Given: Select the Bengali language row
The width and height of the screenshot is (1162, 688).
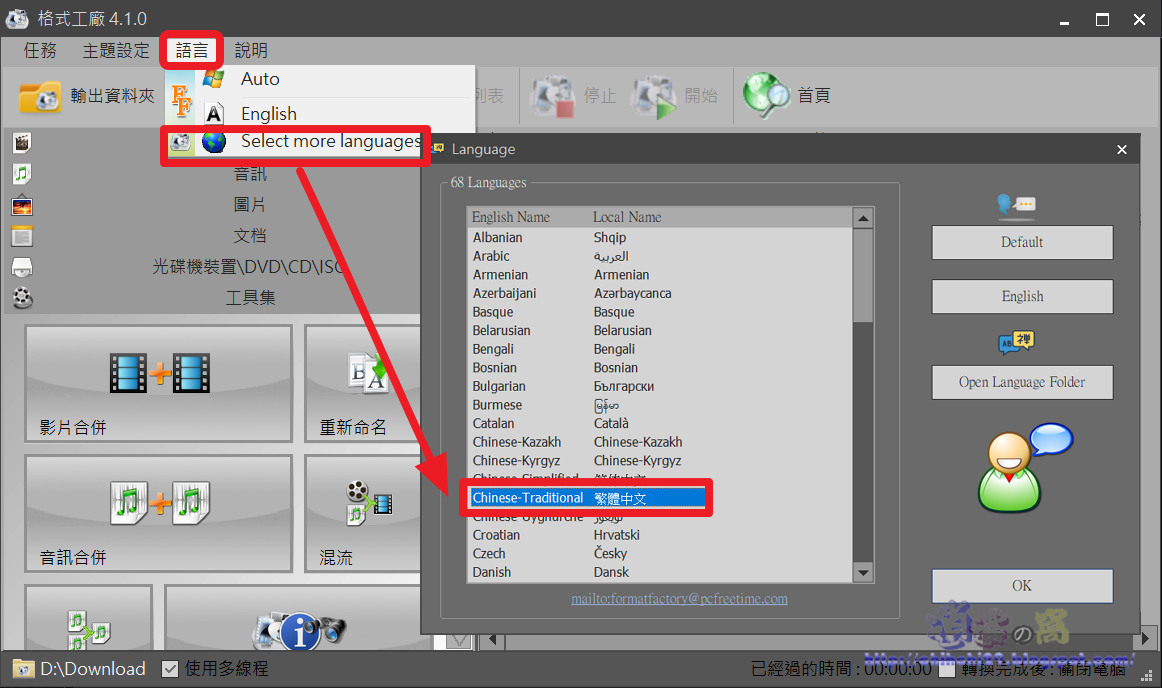Looking at the screenshot, I should point(661,348).
